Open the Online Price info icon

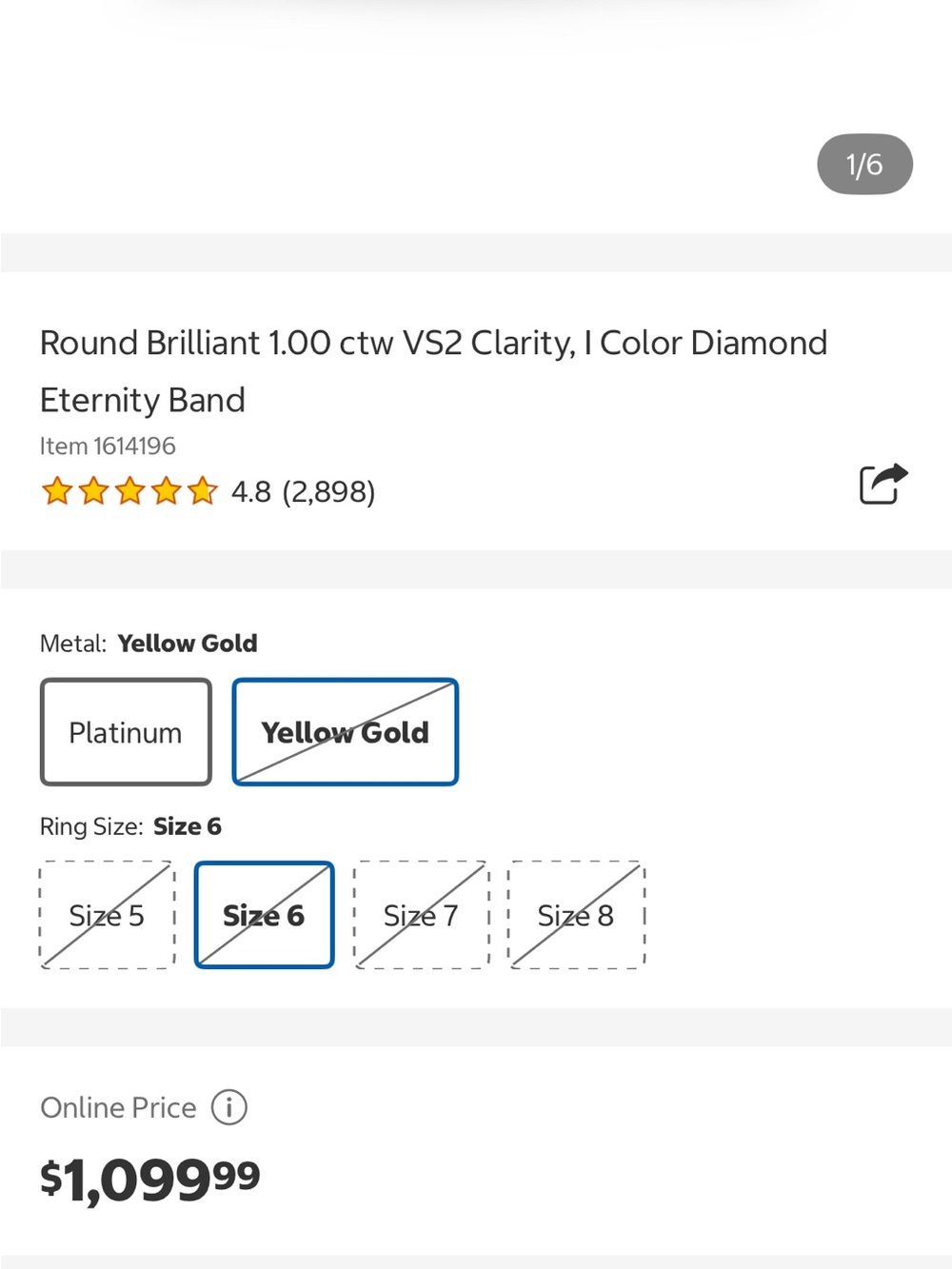click(229, 1107)
